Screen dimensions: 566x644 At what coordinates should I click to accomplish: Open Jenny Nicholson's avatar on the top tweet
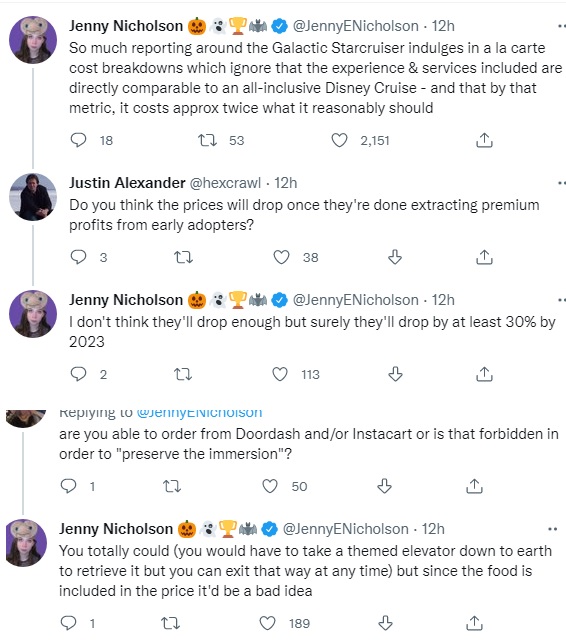33,40
